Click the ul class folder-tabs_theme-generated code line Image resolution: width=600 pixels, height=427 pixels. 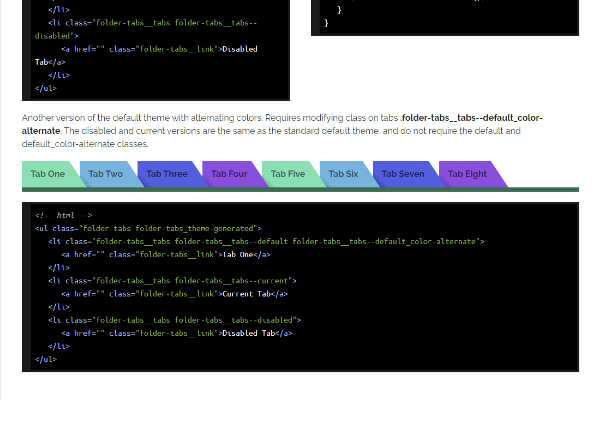point(148,228)
